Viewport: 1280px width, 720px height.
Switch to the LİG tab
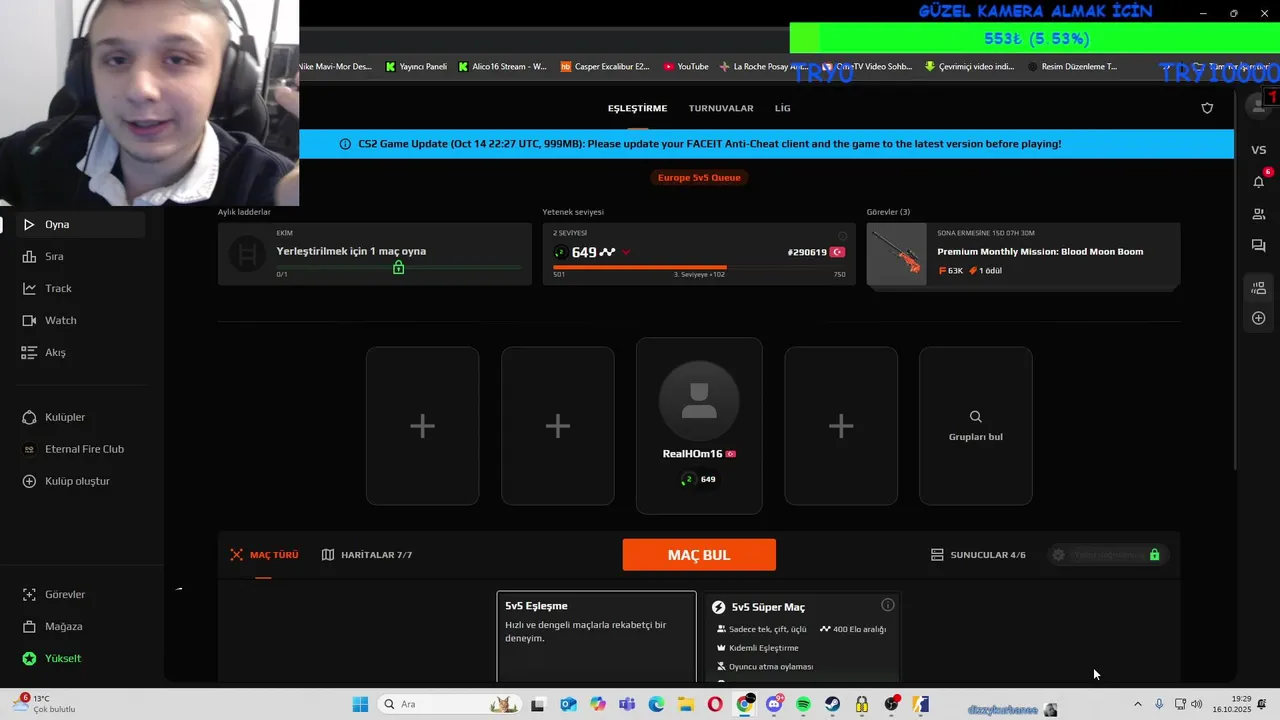coord(782,108)
